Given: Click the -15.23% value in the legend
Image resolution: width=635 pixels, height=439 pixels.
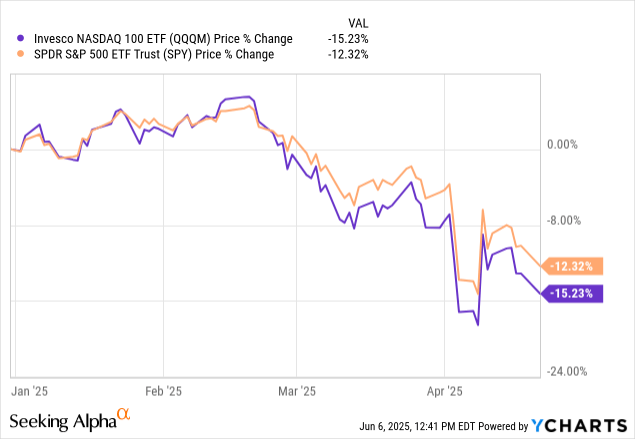Looking at the screenshot, I should point(349,38).
